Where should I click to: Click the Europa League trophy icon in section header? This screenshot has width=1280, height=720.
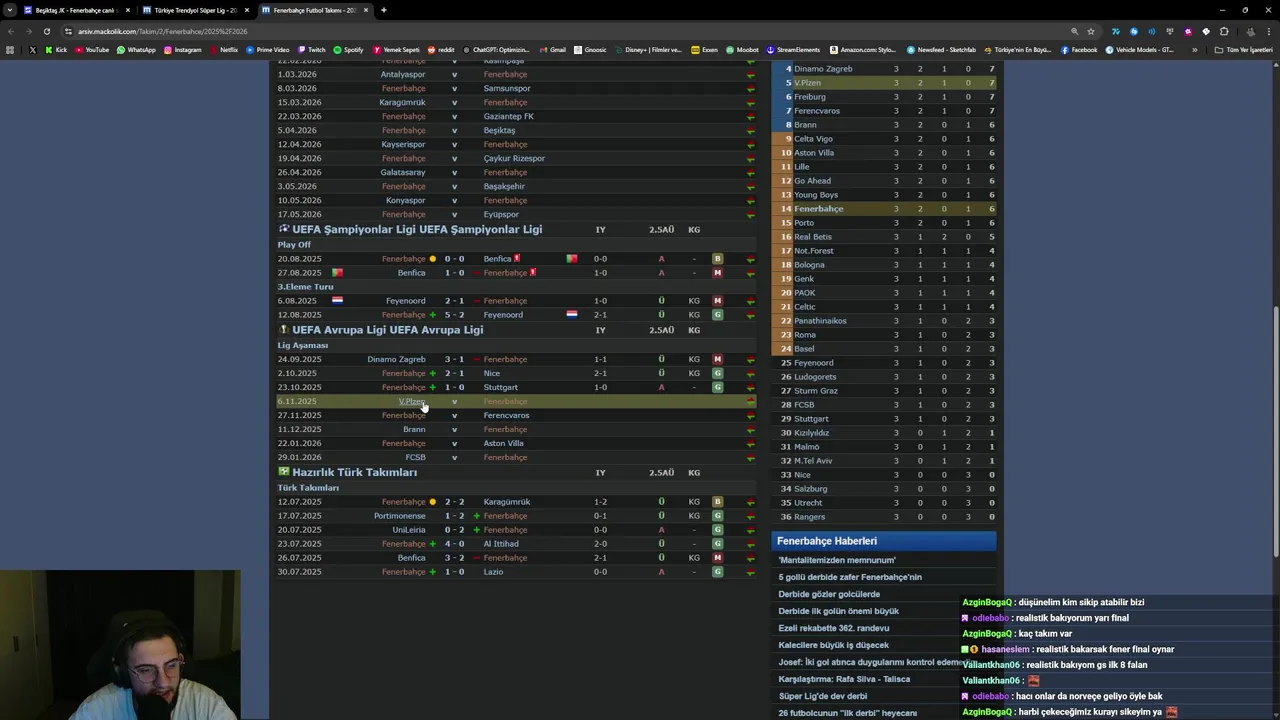(284, 329)
